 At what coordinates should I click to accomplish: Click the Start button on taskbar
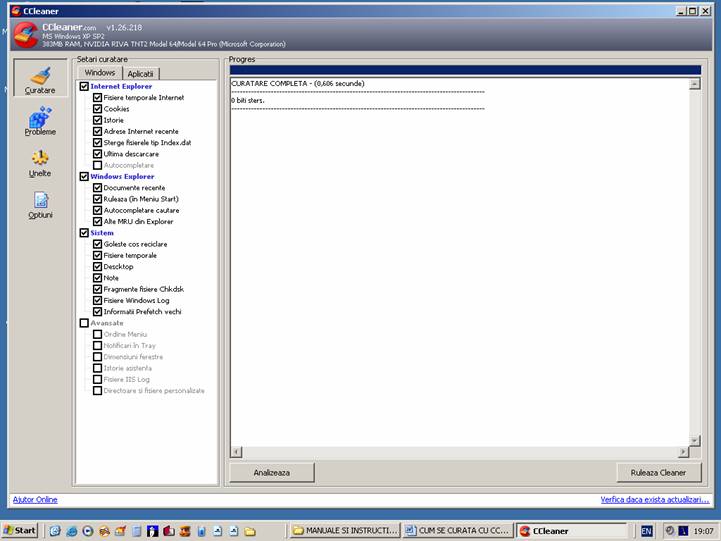point(20,530)
